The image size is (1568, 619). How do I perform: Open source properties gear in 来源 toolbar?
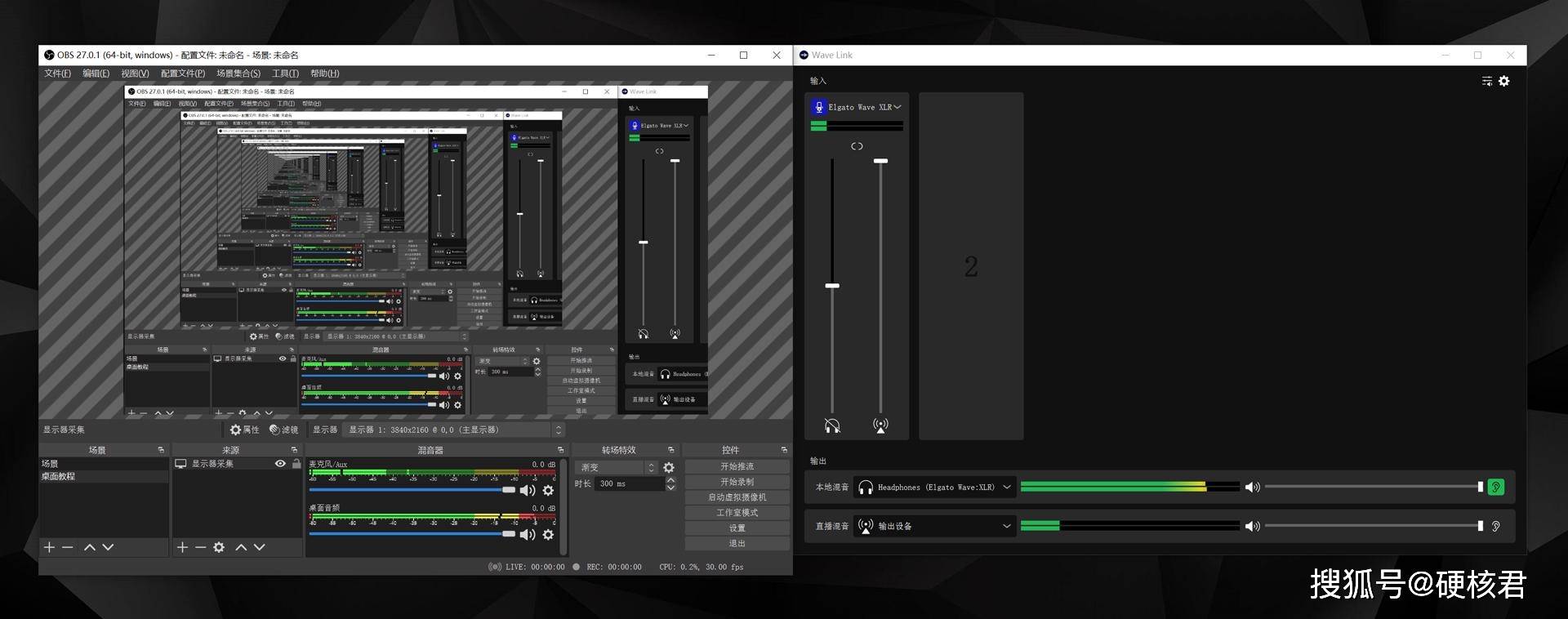[x=219, y=547]
